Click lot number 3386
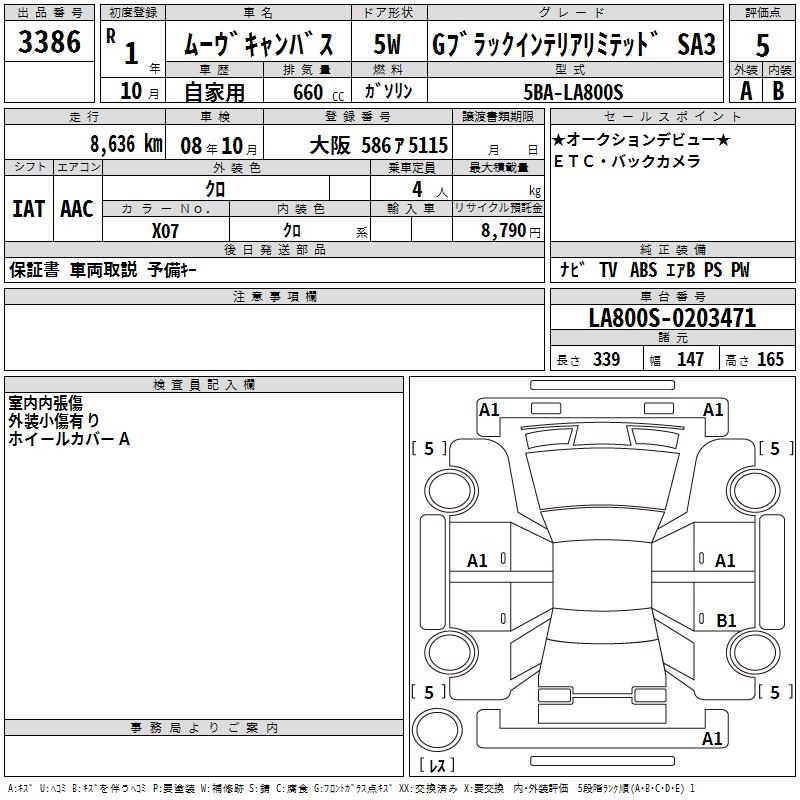The height and width of the screenshot is (800, 800). tap(49, 41)
